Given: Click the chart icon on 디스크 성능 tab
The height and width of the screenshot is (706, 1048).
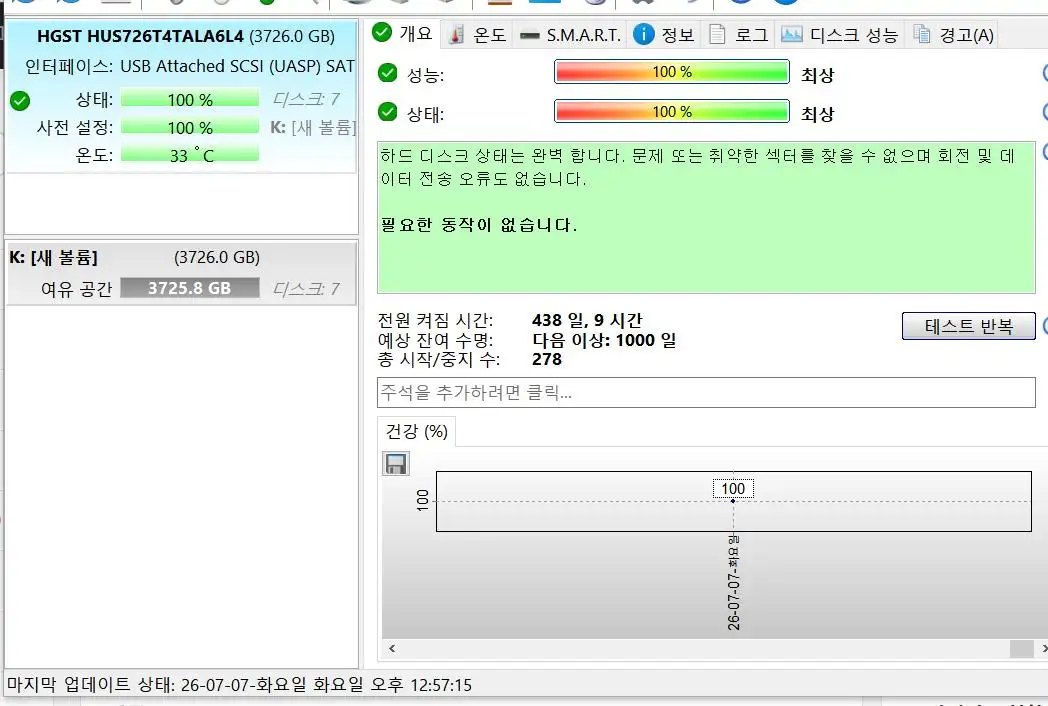Looking at the screenshot, I should [791, 34].
